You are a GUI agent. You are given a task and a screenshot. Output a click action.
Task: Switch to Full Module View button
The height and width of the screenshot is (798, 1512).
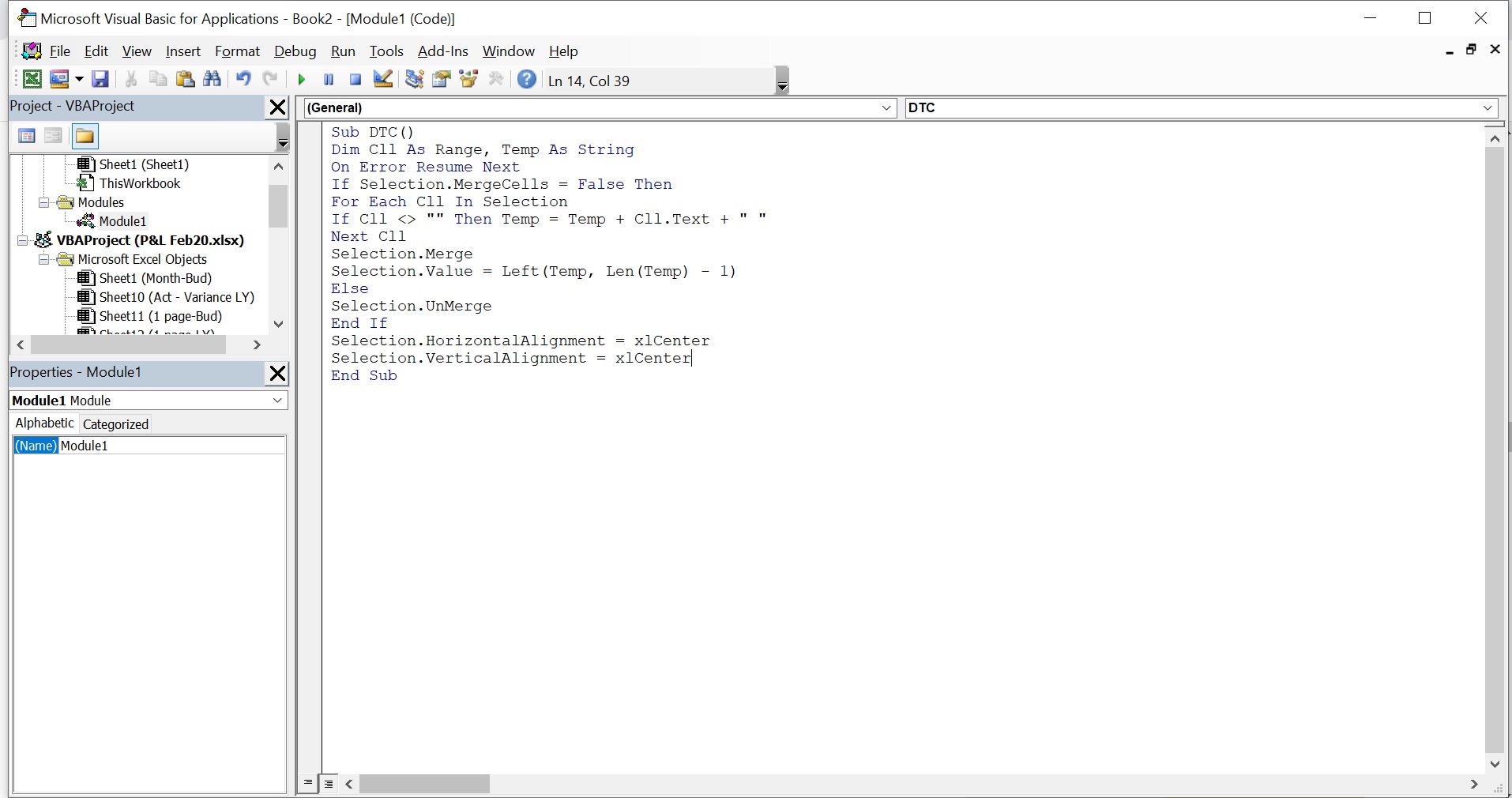[x=329, y=784]
